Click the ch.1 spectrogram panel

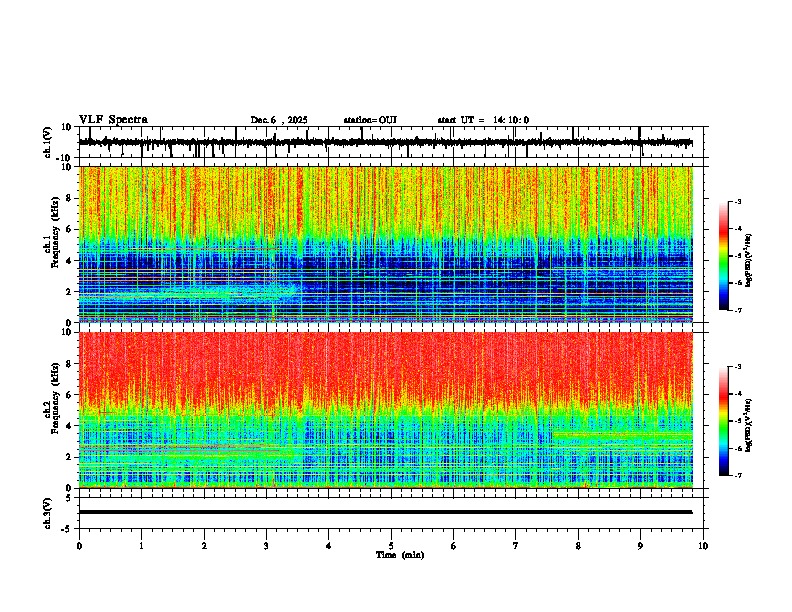[386, 244]
